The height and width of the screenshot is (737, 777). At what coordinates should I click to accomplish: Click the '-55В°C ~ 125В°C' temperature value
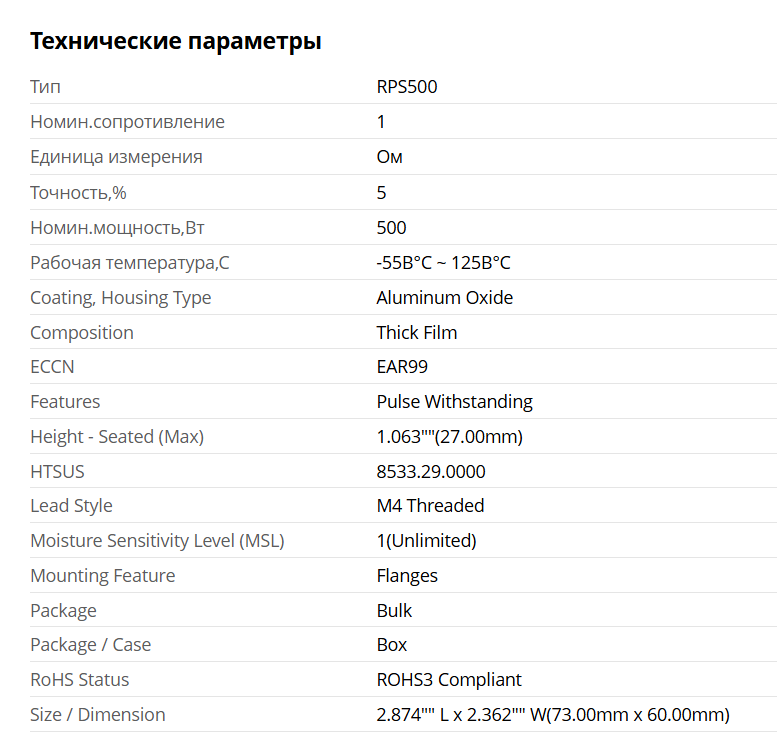point(443,263)
